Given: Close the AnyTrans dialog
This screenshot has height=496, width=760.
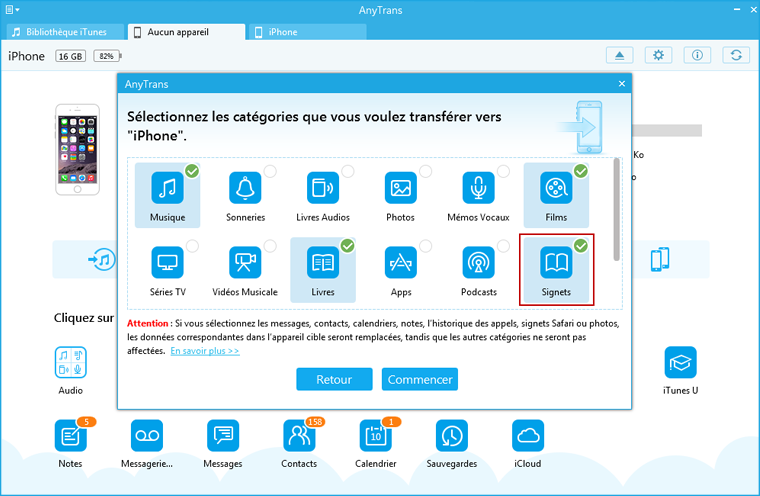Looking at the screenshot, I should pyautogui.click(x=622, y=84).
